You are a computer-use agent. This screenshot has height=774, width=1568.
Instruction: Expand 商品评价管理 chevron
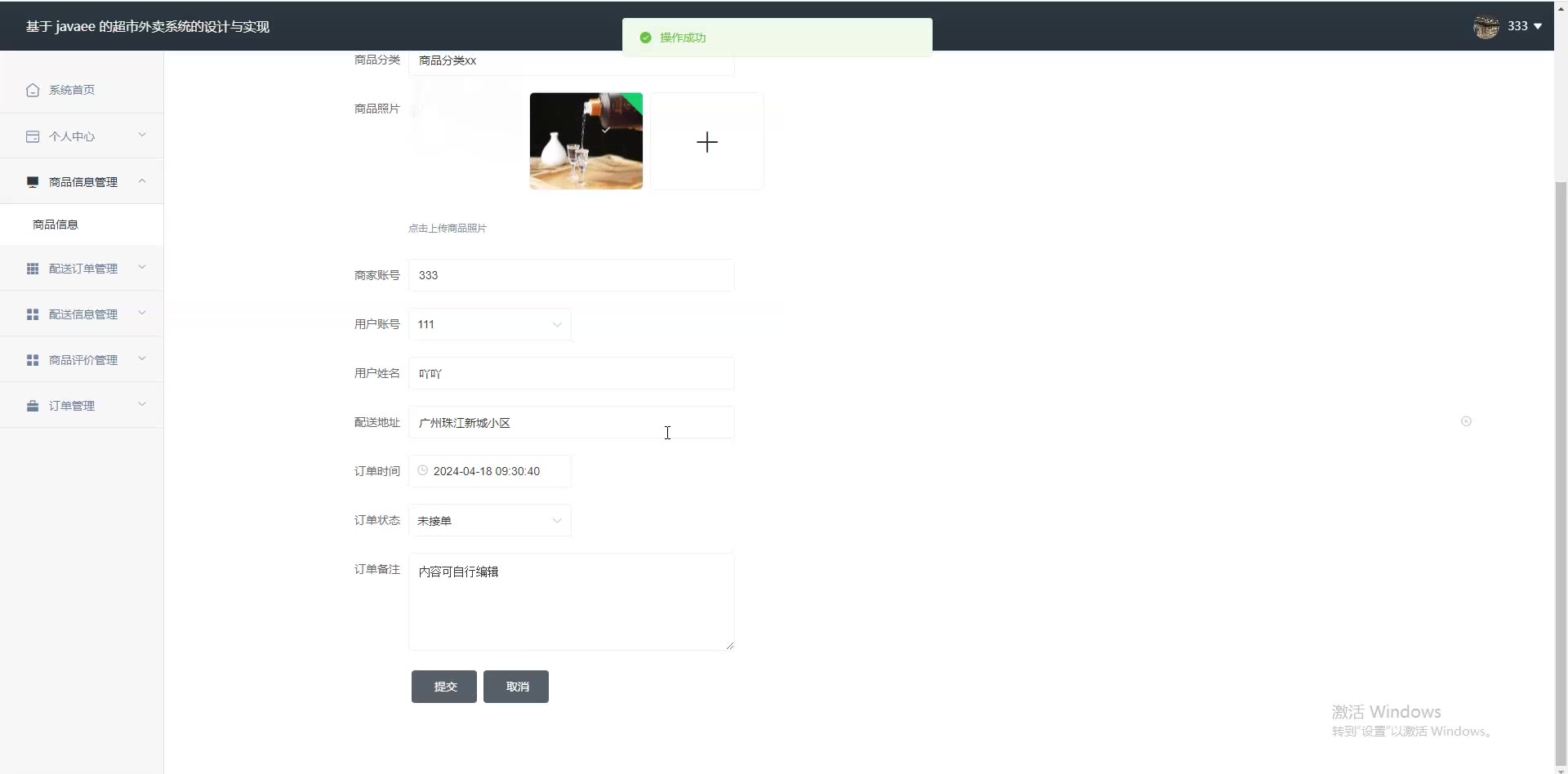142,359
